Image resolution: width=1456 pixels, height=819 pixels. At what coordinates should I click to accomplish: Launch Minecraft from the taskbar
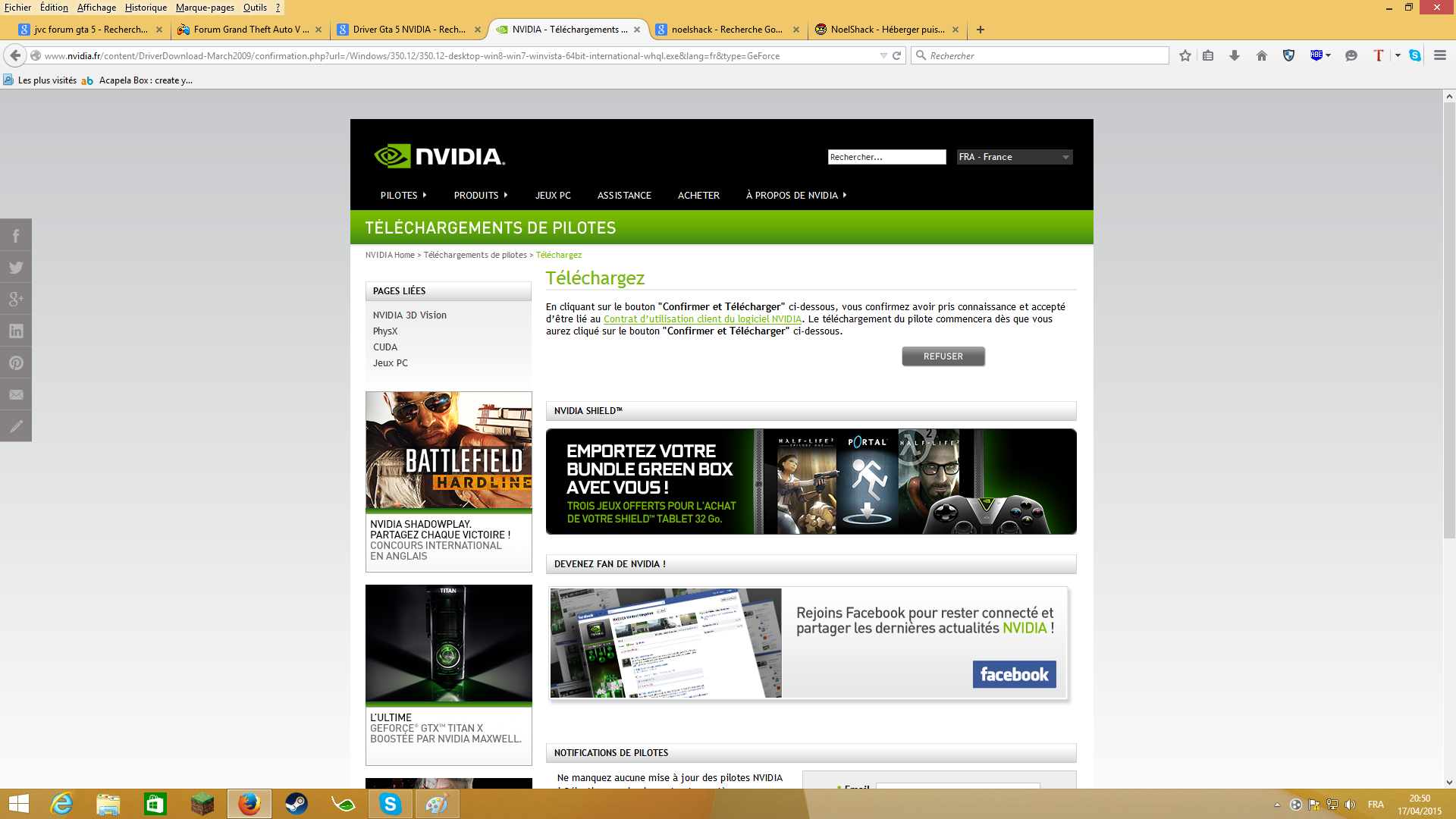point(202,804)
